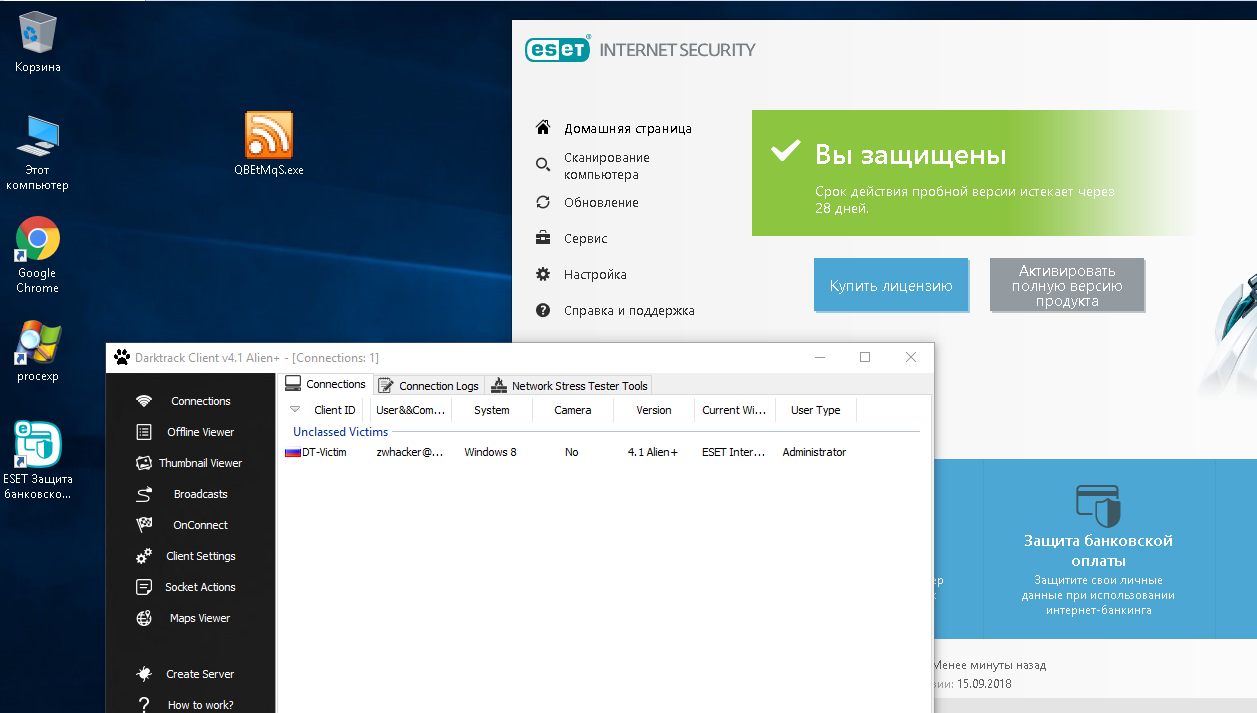Image resolution: width=1257 pixels, height=713 pixels.
Task: Sort by the Current Wi... column header
Action: (735, 410)
